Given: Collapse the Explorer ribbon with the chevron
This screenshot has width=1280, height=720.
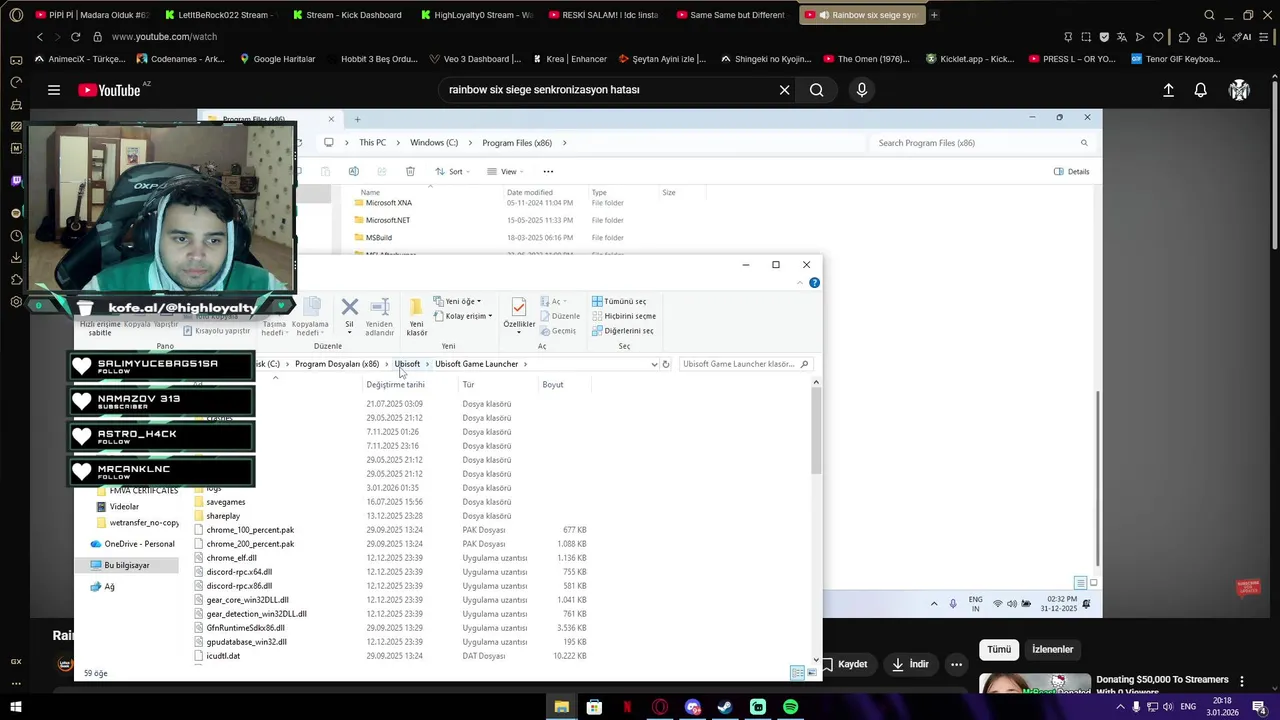Looking at the screenshot, I should pyautogui.click(x=800, y=283).
